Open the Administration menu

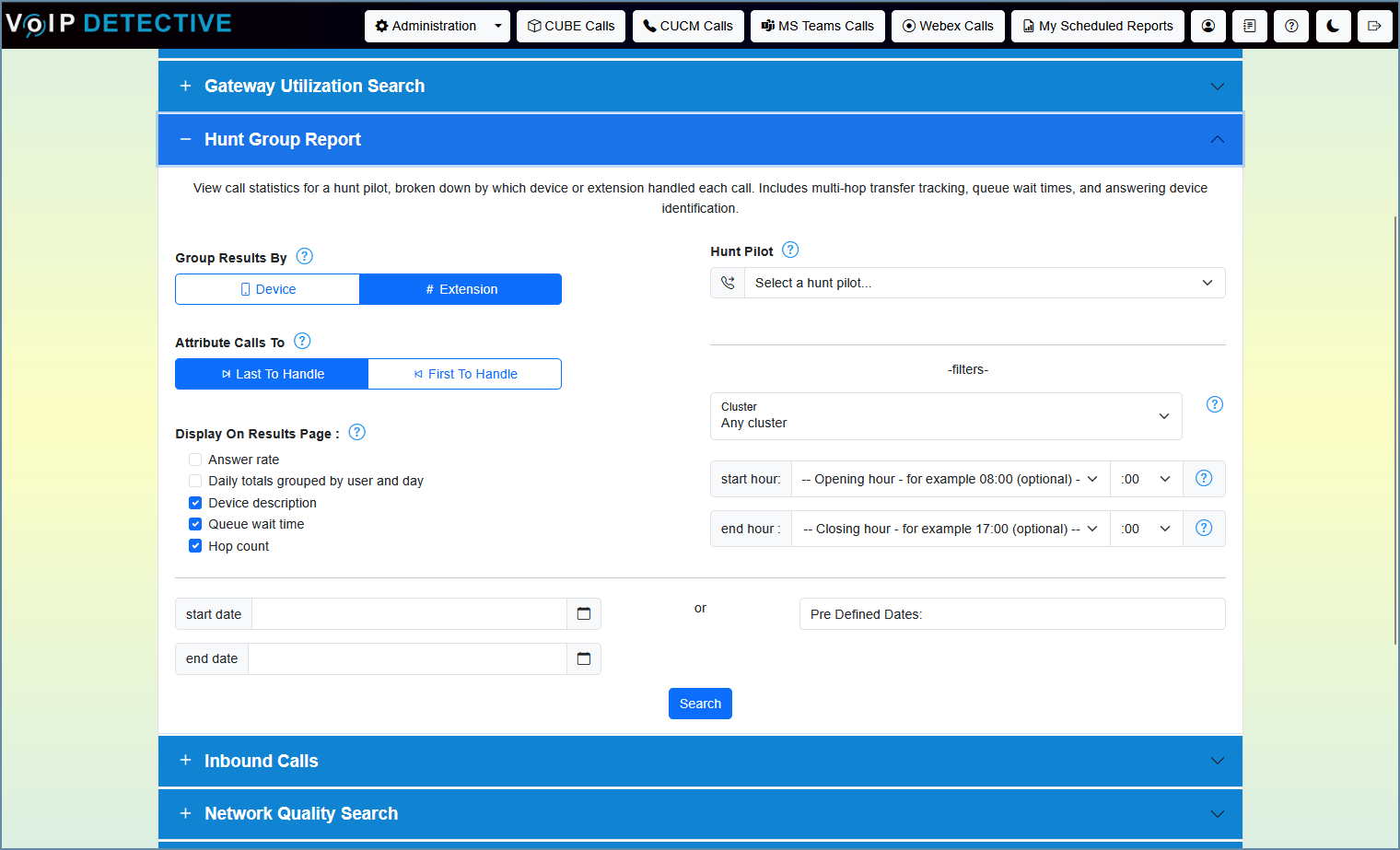click(426, 26)
